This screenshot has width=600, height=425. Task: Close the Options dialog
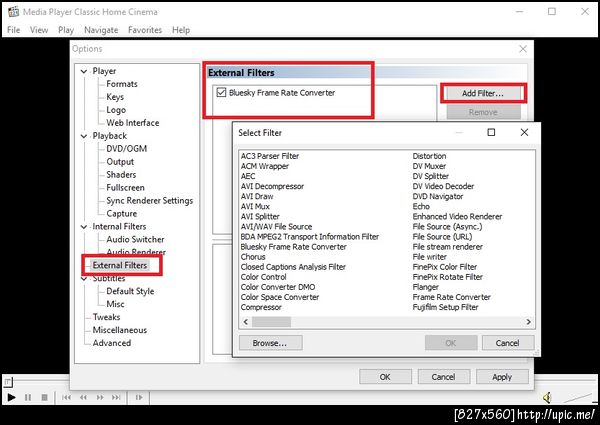523,49
